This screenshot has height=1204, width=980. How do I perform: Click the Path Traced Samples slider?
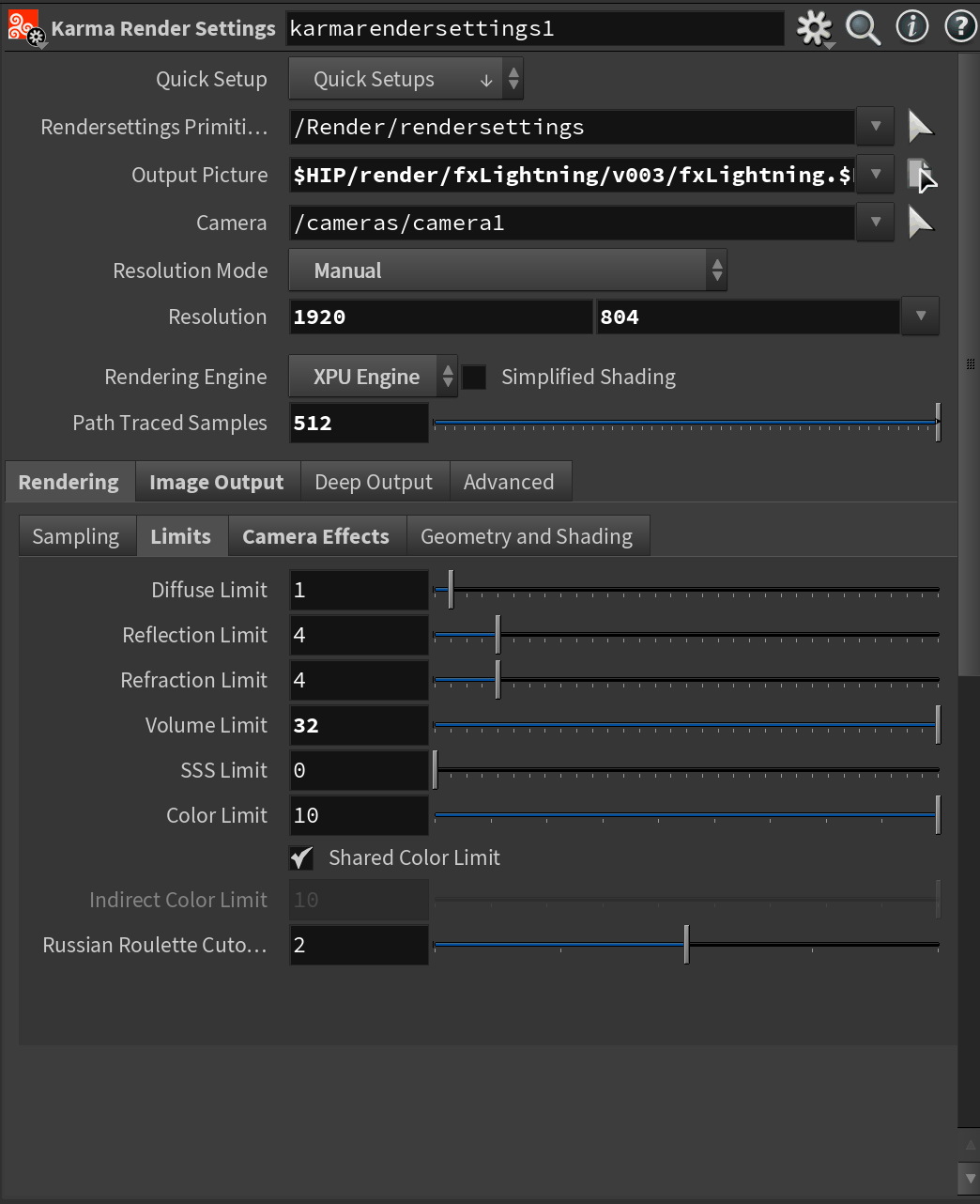[x=686, y=423]
